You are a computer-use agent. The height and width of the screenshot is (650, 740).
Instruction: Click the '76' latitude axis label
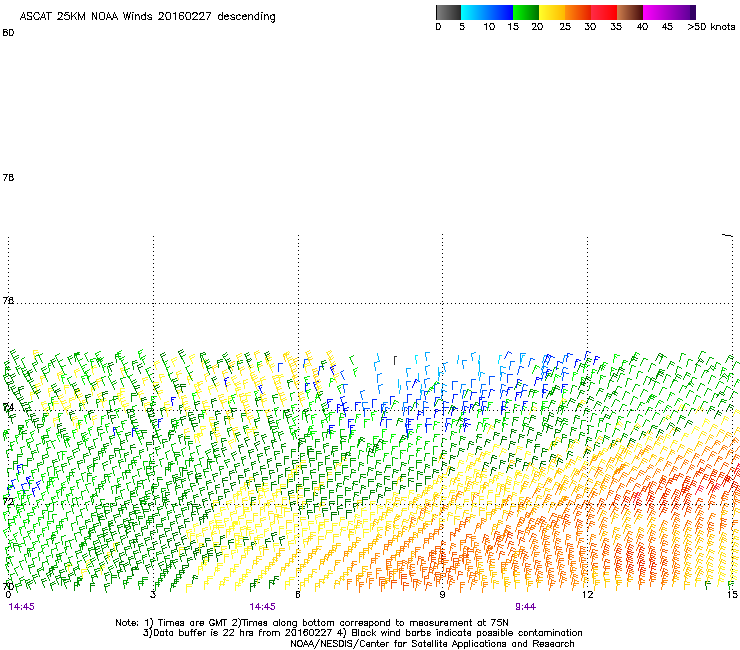click(x=8, y=300)
